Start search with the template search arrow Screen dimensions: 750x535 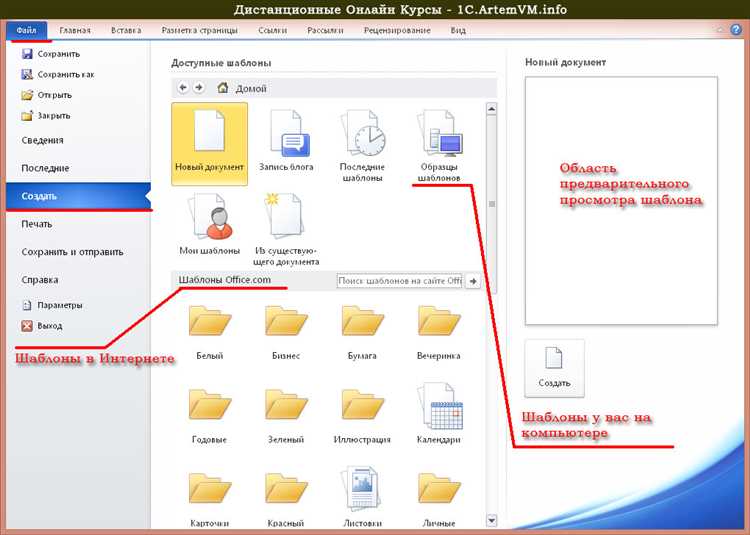click(x=473, y=281)
